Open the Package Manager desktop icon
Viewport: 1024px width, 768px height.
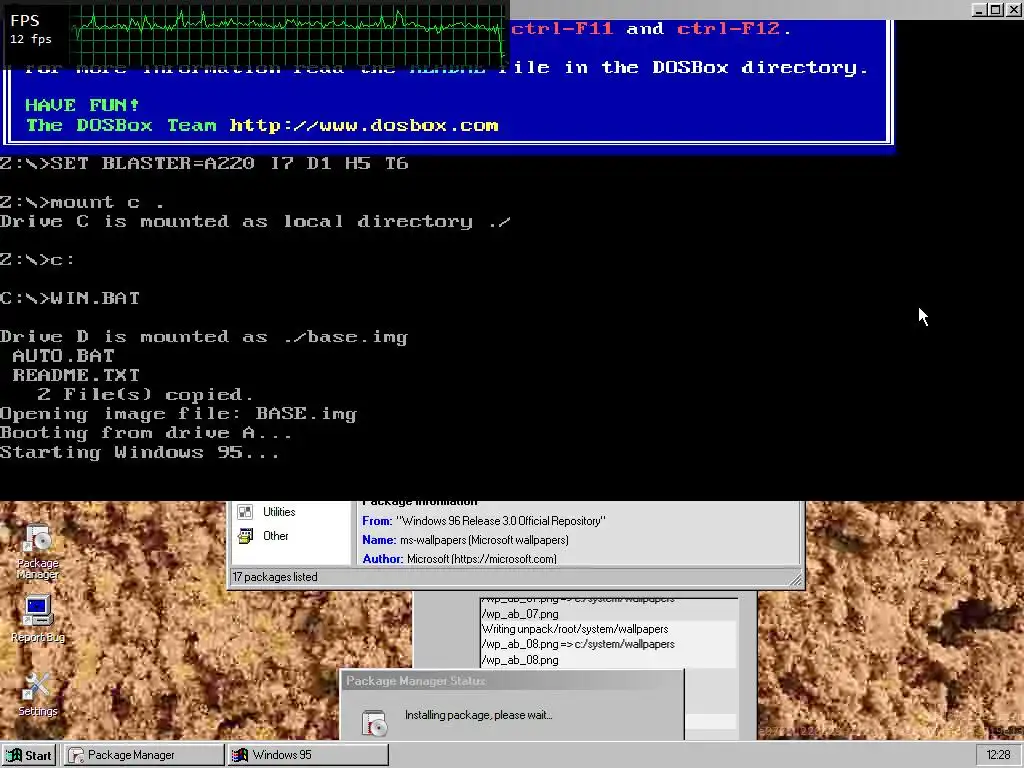click(38, 552)
